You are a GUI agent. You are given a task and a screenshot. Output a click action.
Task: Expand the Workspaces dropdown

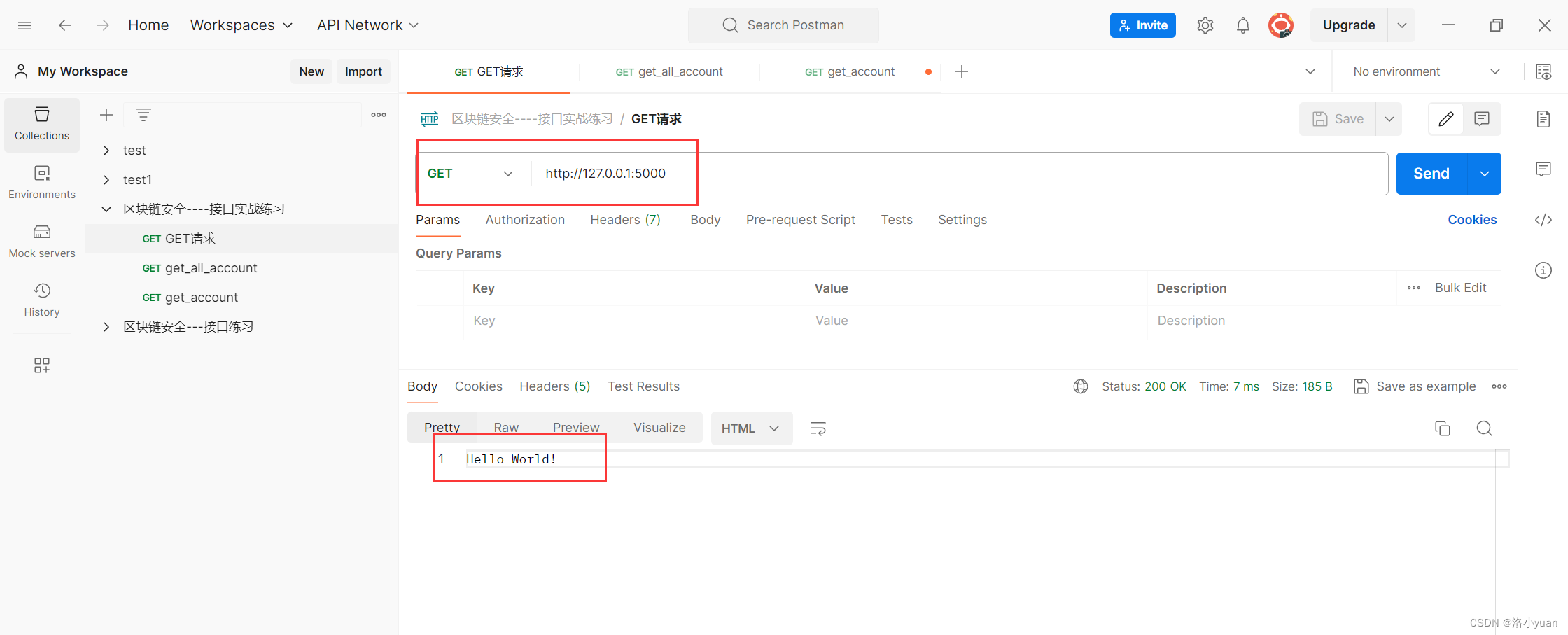[241, 25]
